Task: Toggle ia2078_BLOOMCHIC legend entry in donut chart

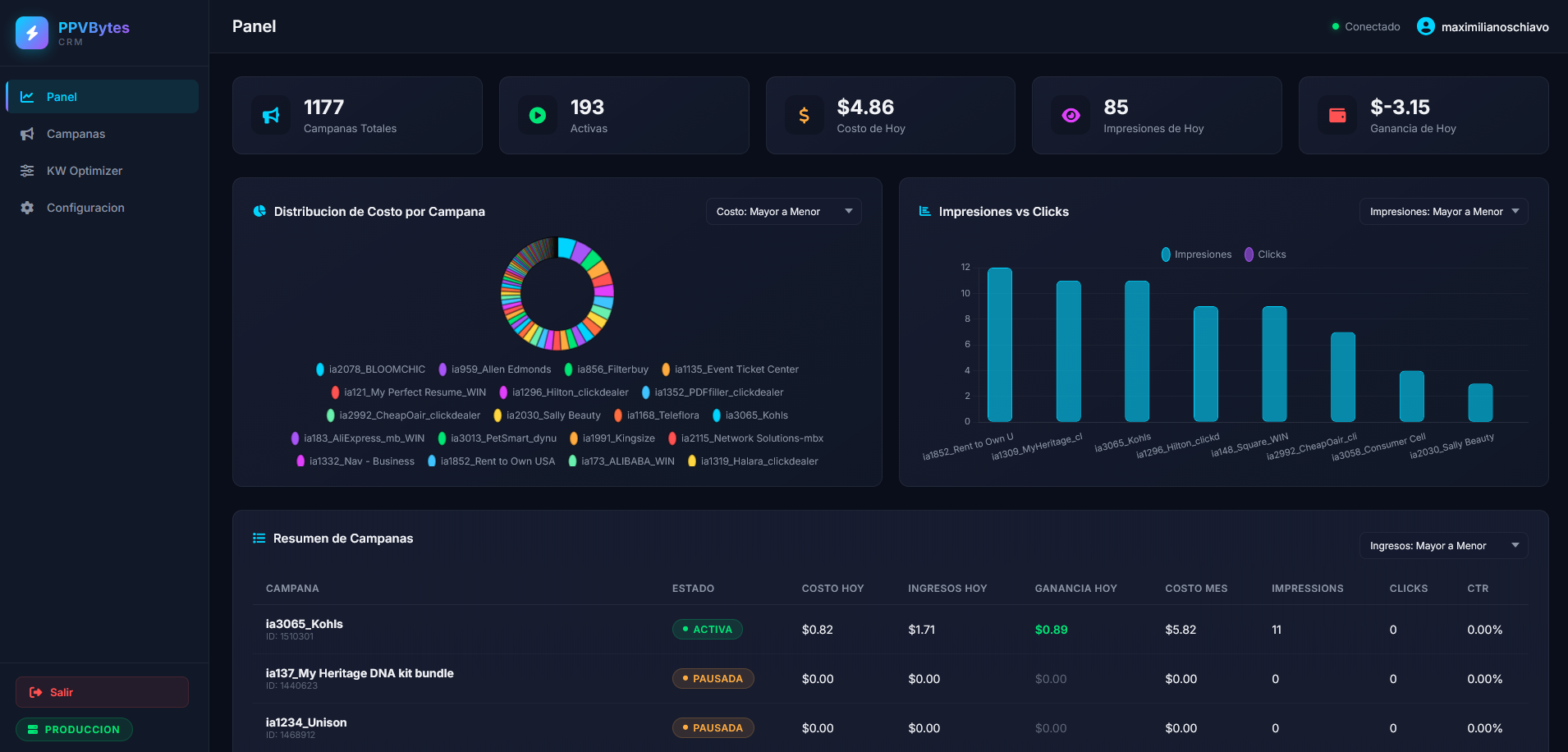Action: [371, 369]
